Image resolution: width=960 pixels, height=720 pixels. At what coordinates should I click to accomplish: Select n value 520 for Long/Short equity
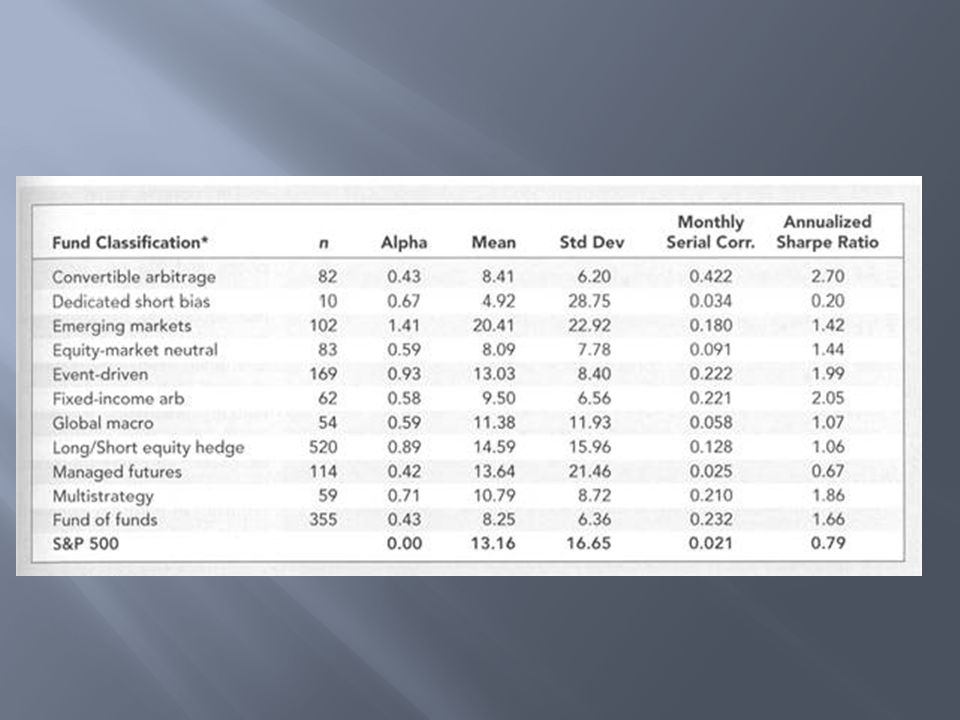coord(323,447)
